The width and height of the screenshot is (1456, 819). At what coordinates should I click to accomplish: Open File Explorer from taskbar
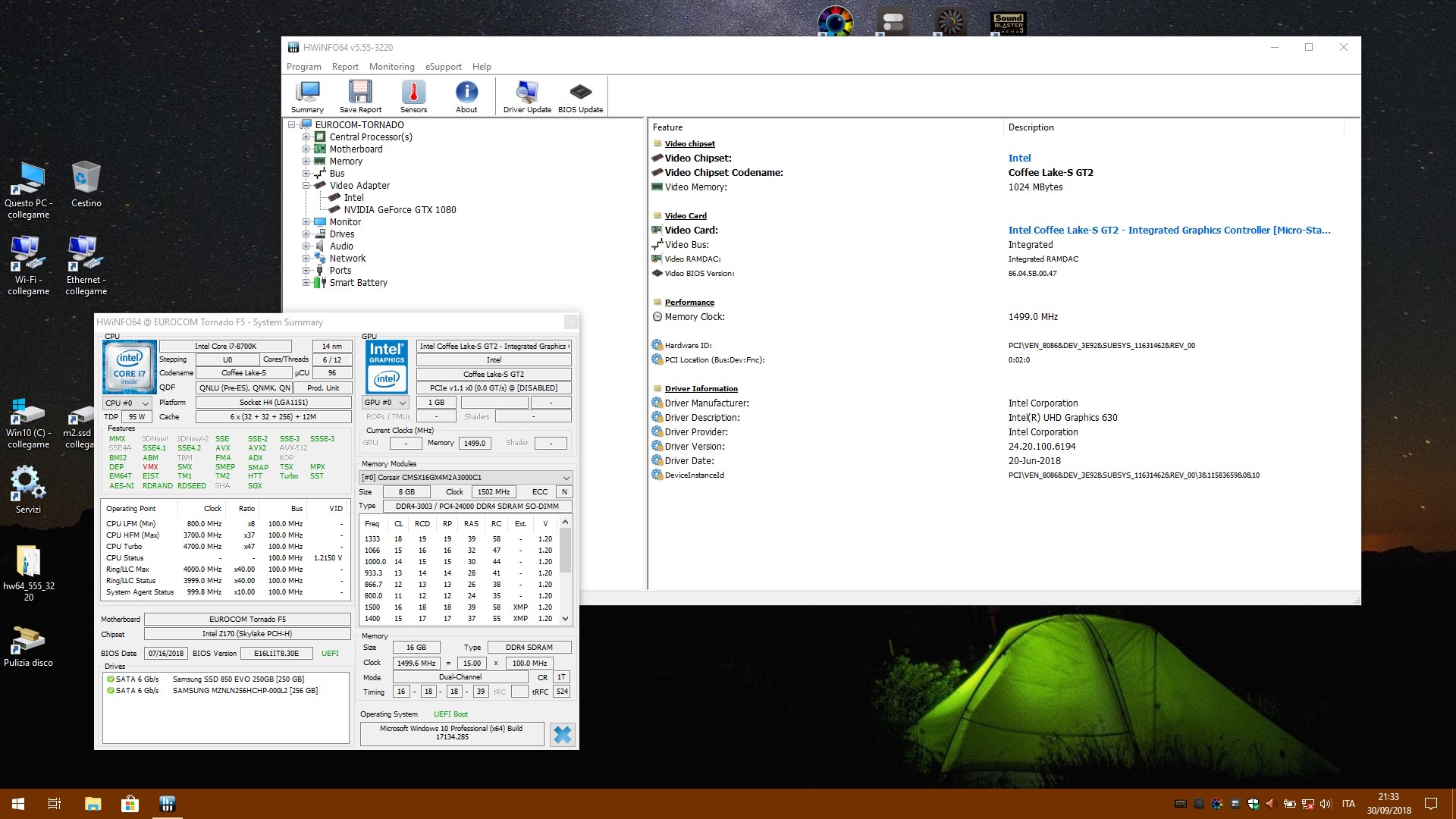pos(93,804)
